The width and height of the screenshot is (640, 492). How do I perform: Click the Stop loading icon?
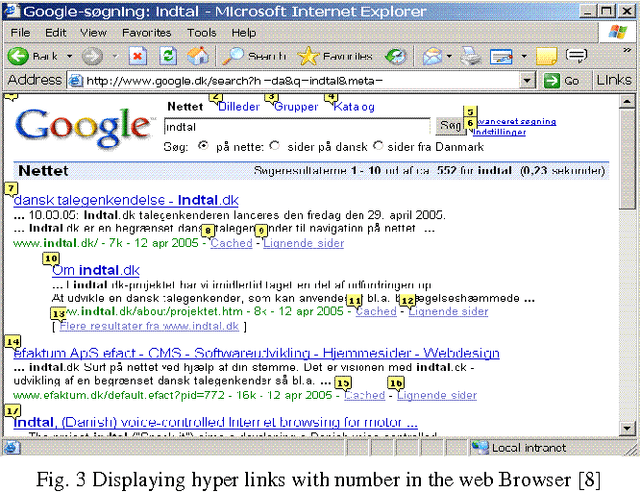coord(138,56)
